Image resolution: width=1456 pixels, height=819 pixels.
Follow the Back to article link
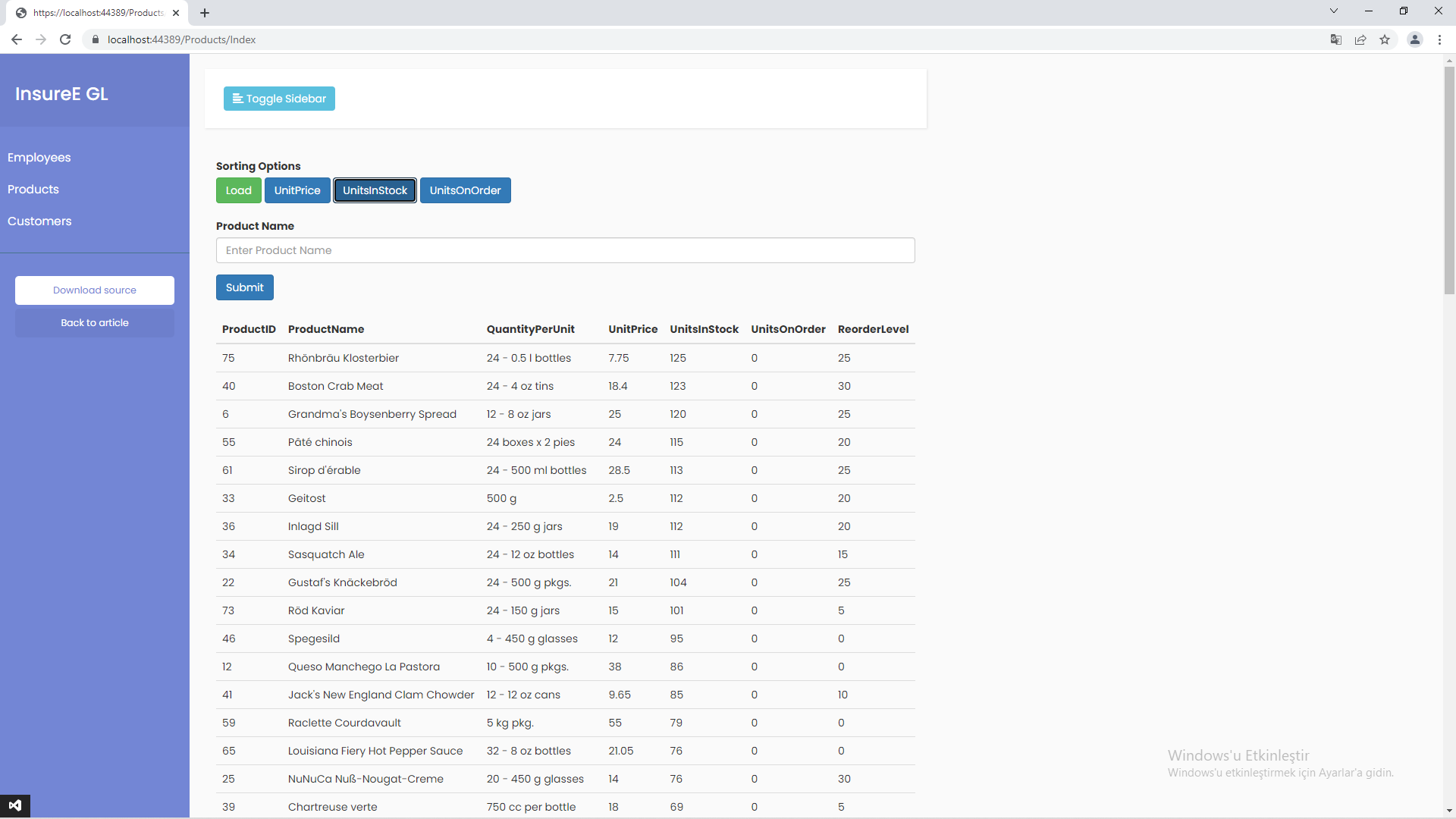click(x=94, y=322)
